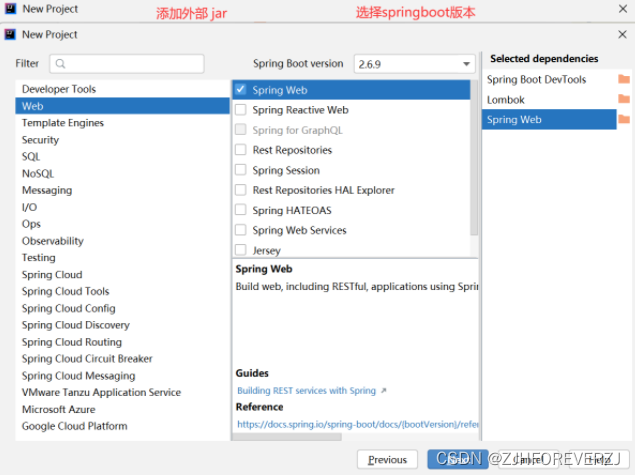Open the Ops category
This screenshot has width=635, height=475.
point(122,224)
